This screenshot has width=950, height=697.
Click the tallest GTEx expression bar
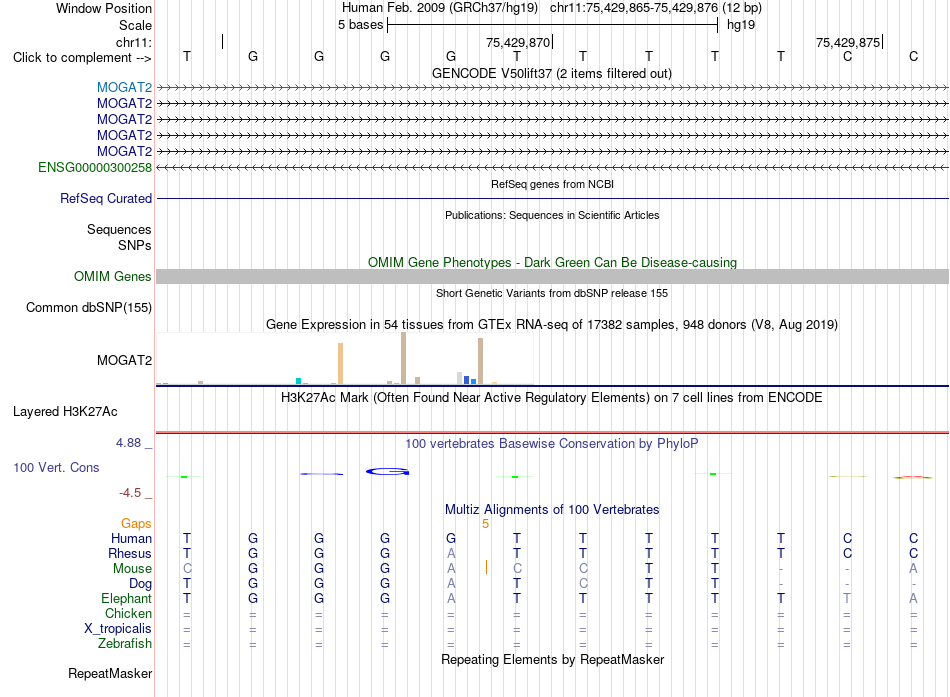[x=404, y=358]
